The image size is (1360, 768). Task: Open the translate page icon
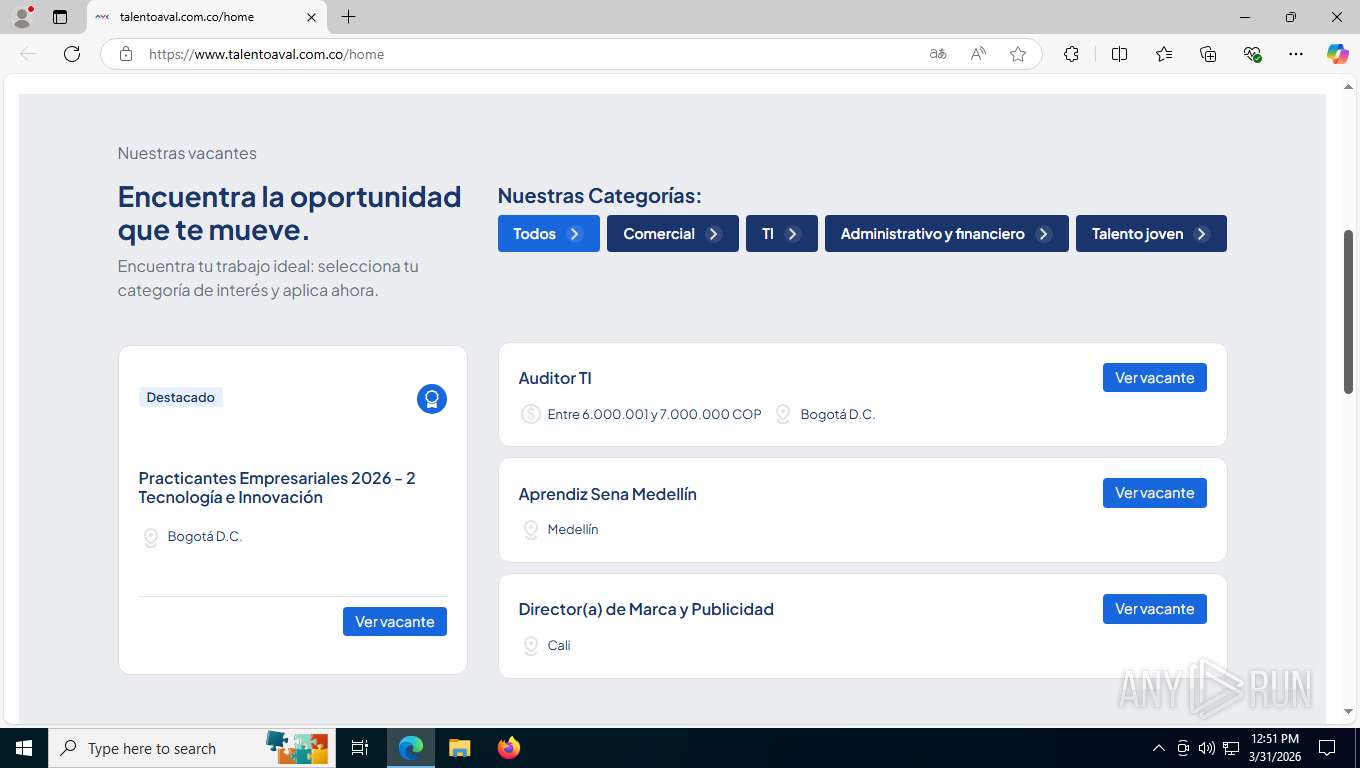(938, 54)
